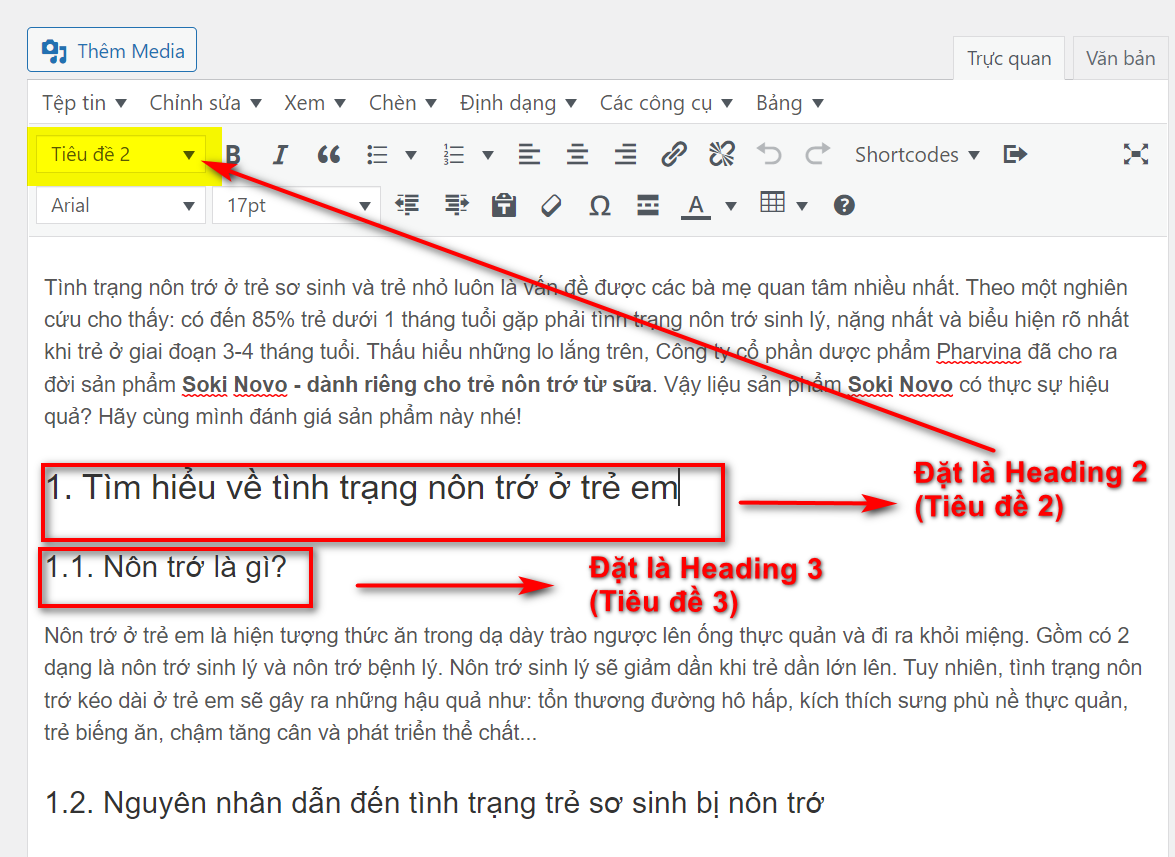Remove link using the broken chain icon
Screen dimensions: 1175x857
click(x=722, y=154)
